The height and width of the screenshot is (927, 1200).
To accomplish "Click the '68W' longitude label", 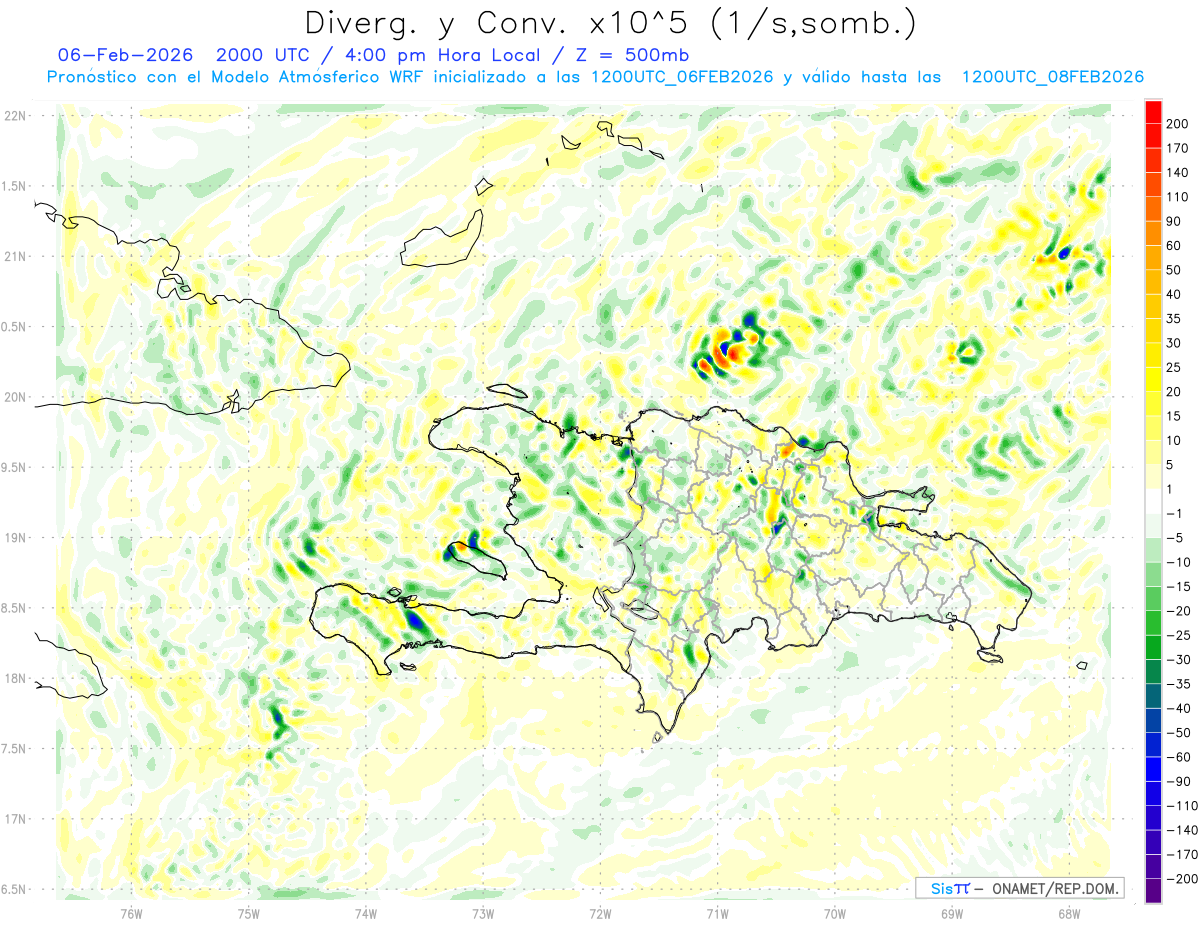I will [x=1069, y=913].
